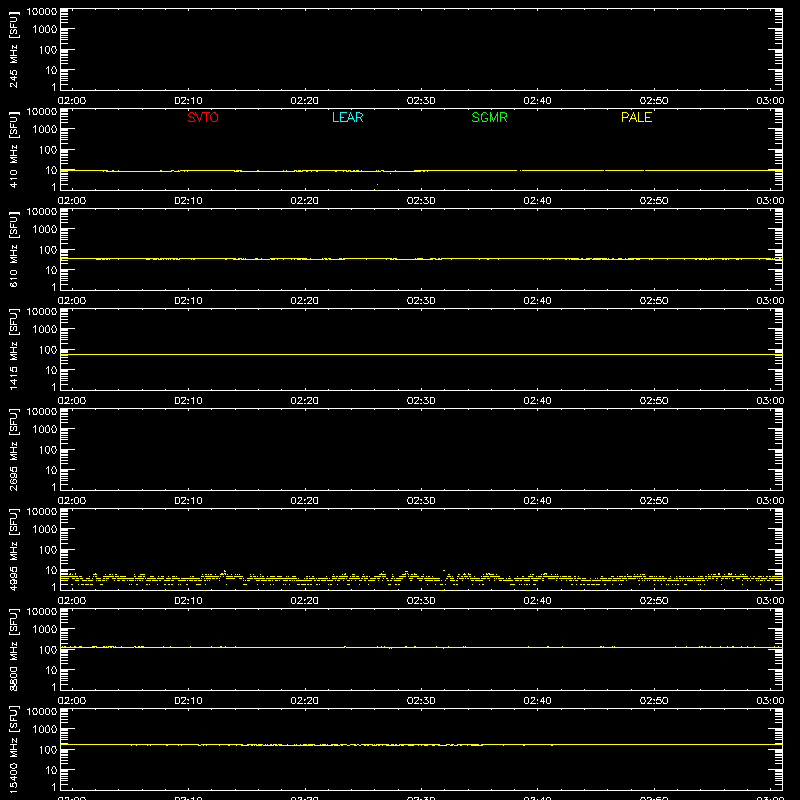Click the 03:00 time label under the 4995 MHz plot

(x=770, y=601)
